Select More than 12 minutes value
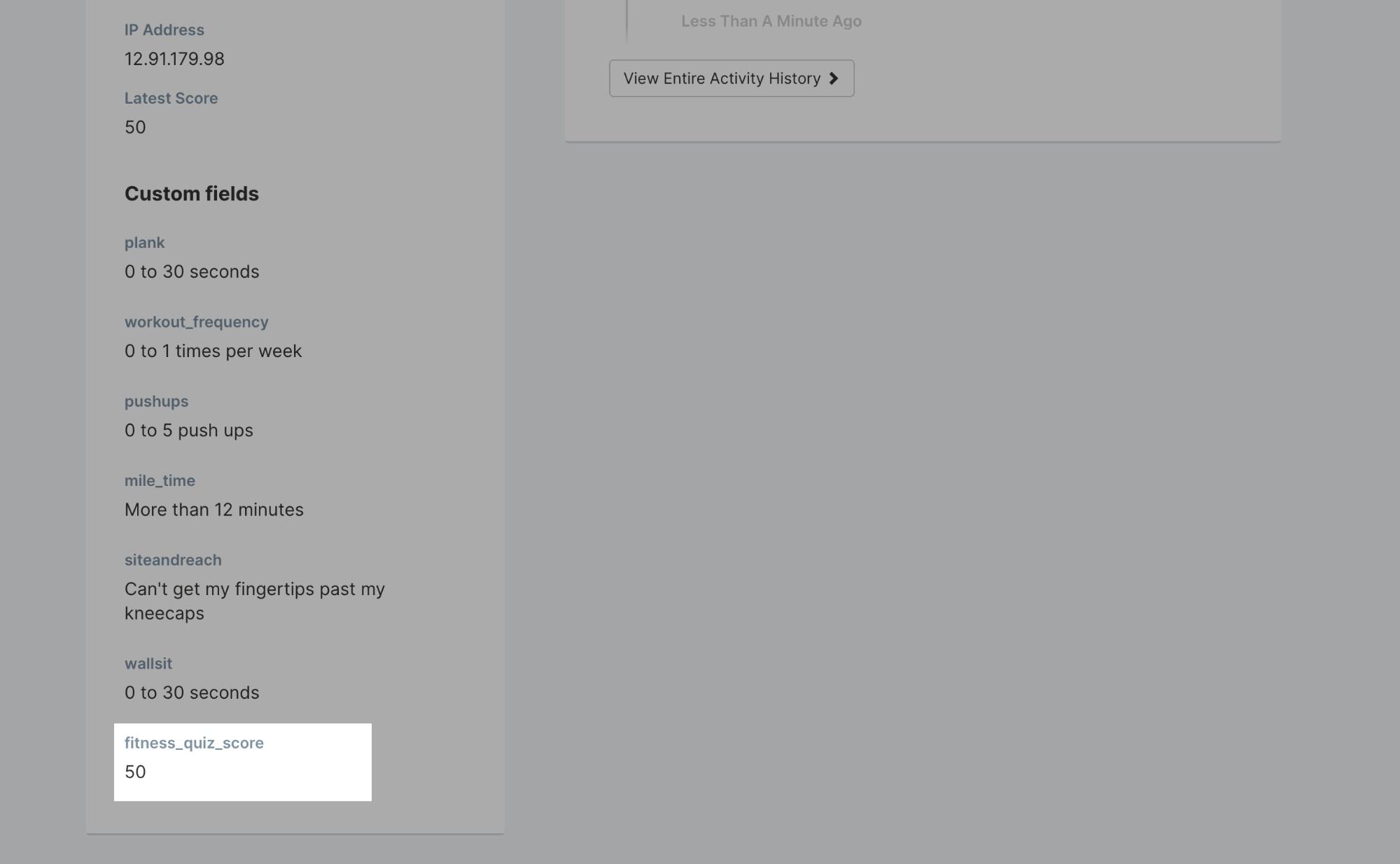 [x=214, y=510]
